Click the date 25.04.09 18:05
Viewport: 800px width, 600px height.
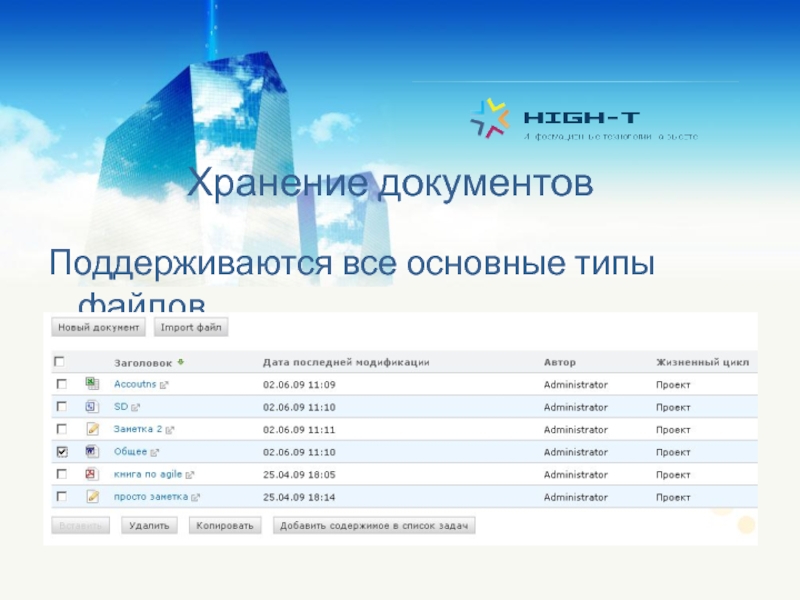coord(299,474)
